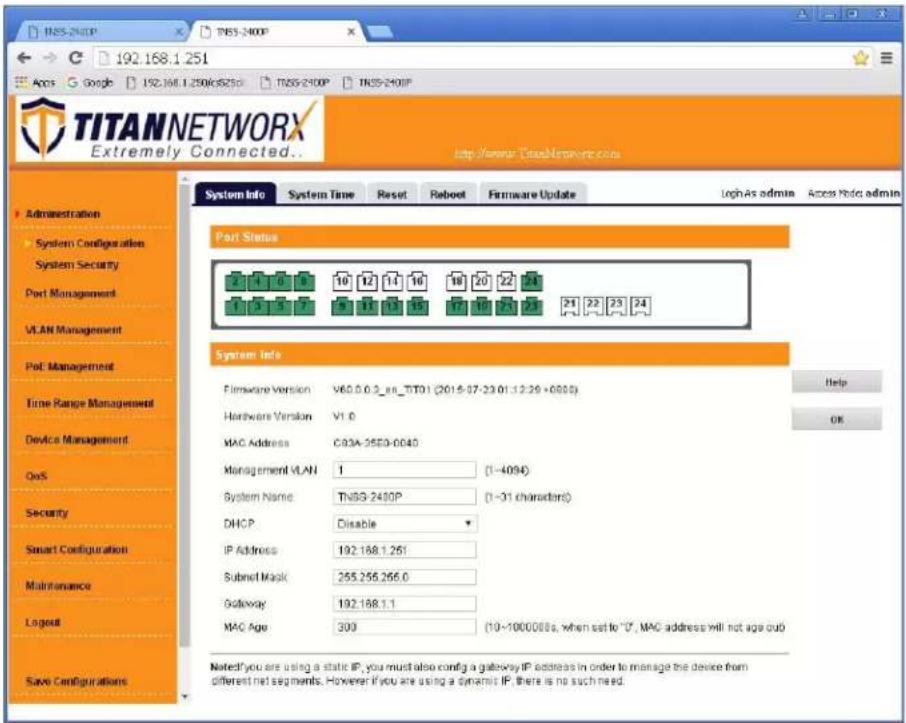Image resolution: width=906 pixels, height=723 pixels.
Task: Select port 7 in Port Status
Action: [x=305, y=305]
